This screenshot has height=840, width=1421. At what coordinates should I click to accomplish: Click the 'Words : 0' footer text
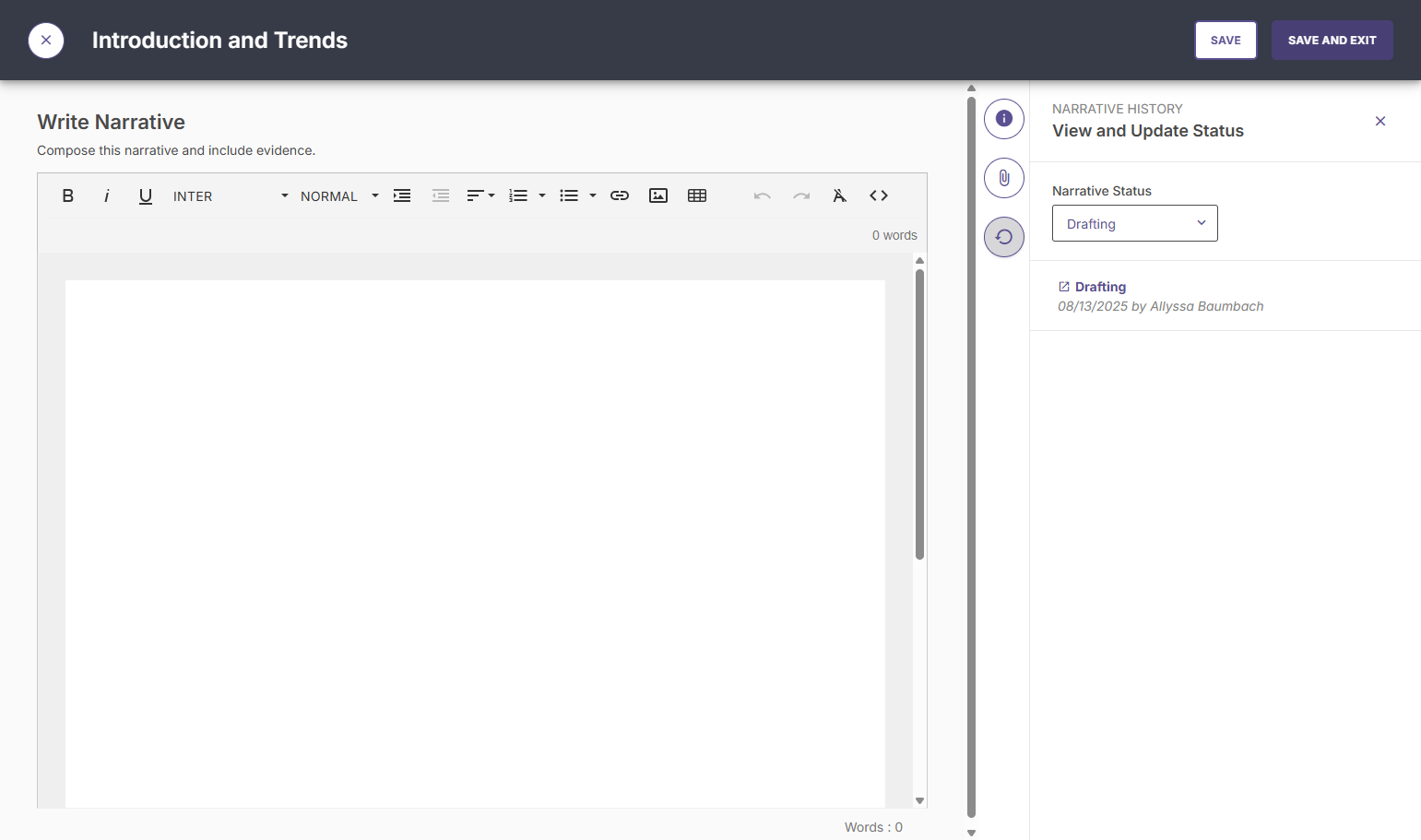[873, 827]
